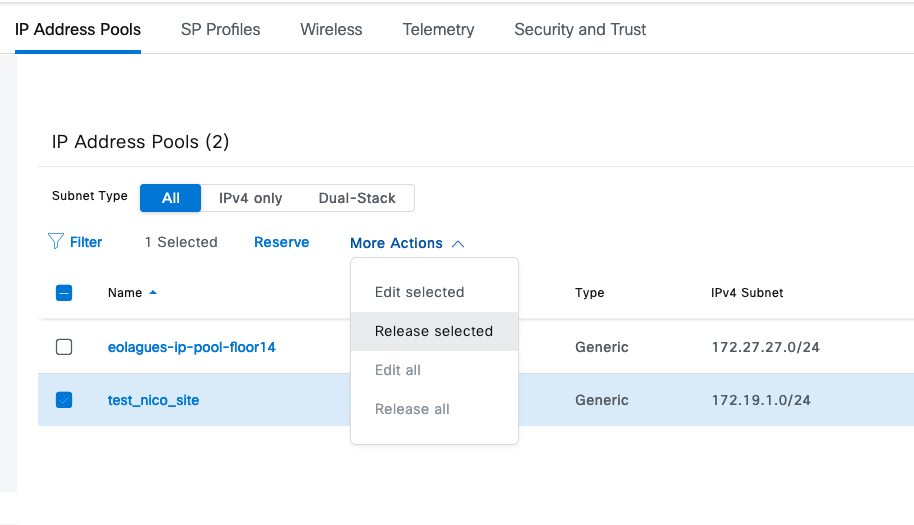
Task: Click the Filter funnel icon
Action: click(x=56, y=242)
